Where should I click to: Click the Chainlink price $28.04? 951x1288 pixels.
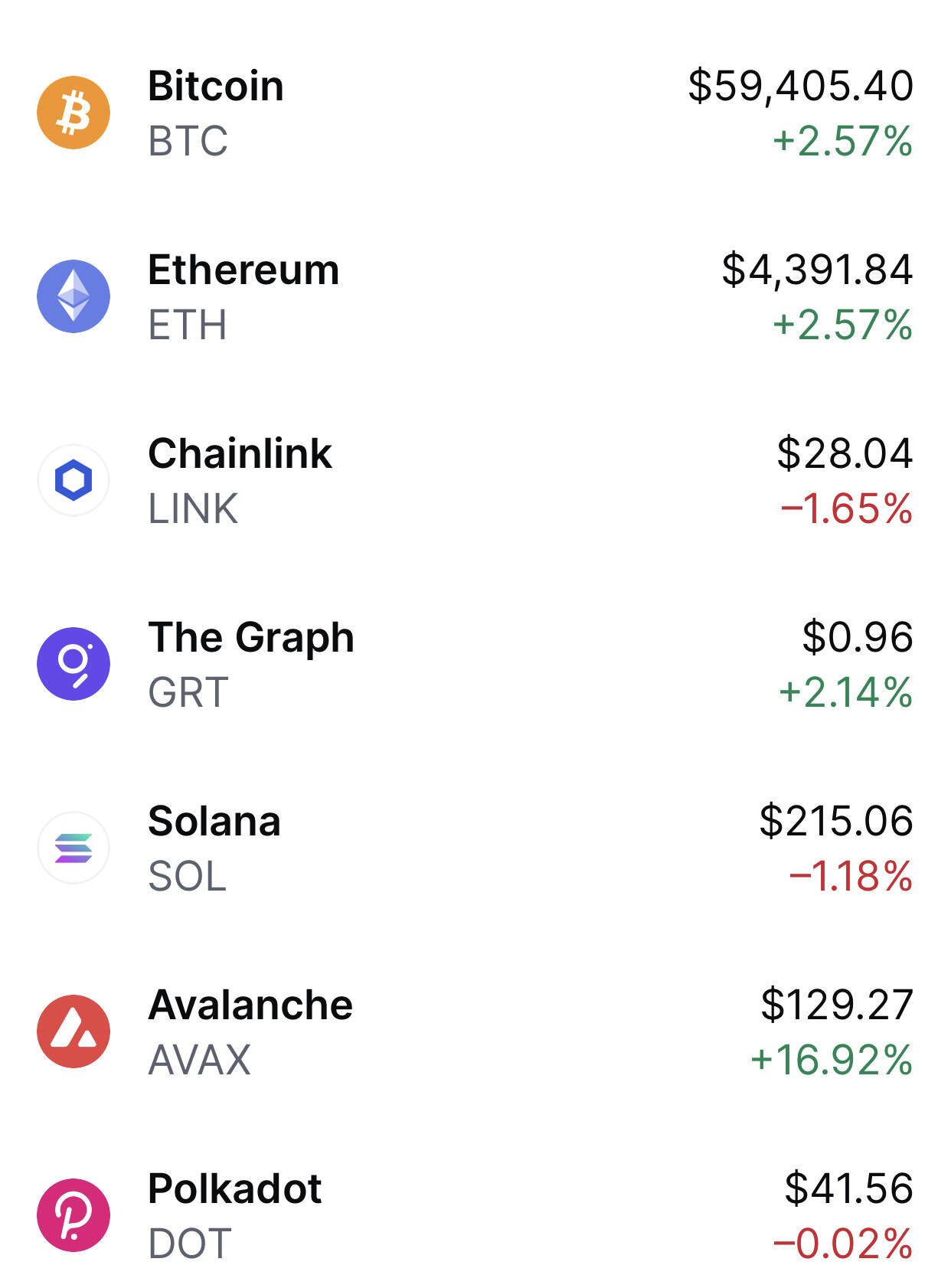coord(845,453)
